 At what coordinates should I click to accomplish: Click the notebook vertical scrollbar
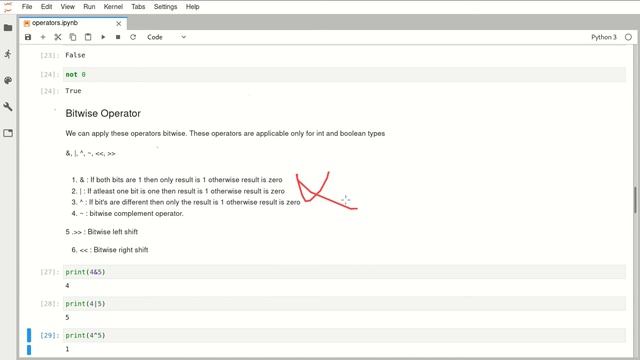(635, 200)
